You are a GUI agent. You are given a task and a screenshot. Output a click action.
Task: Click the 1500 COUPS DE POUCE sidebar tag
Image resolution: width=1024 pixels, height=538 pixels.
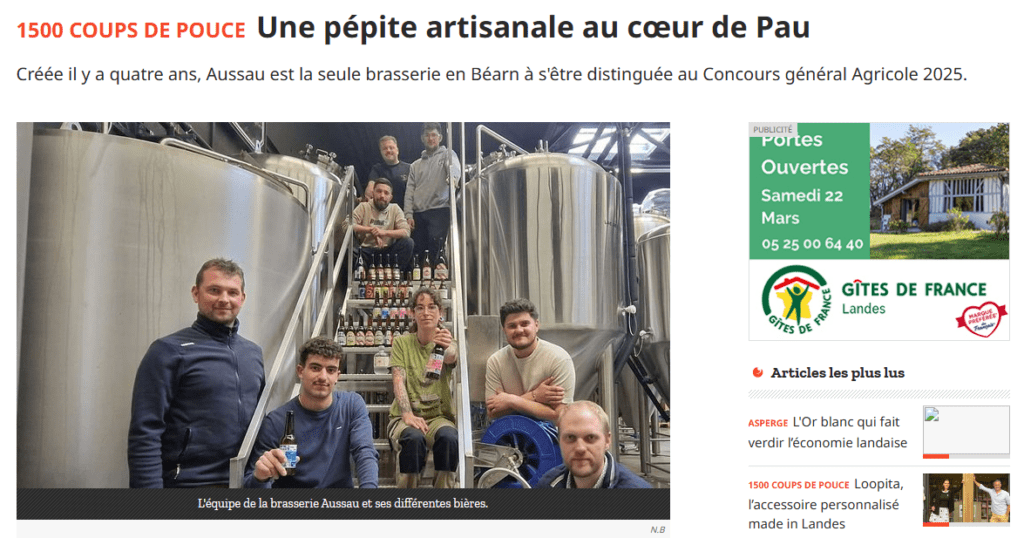point(799,485)
